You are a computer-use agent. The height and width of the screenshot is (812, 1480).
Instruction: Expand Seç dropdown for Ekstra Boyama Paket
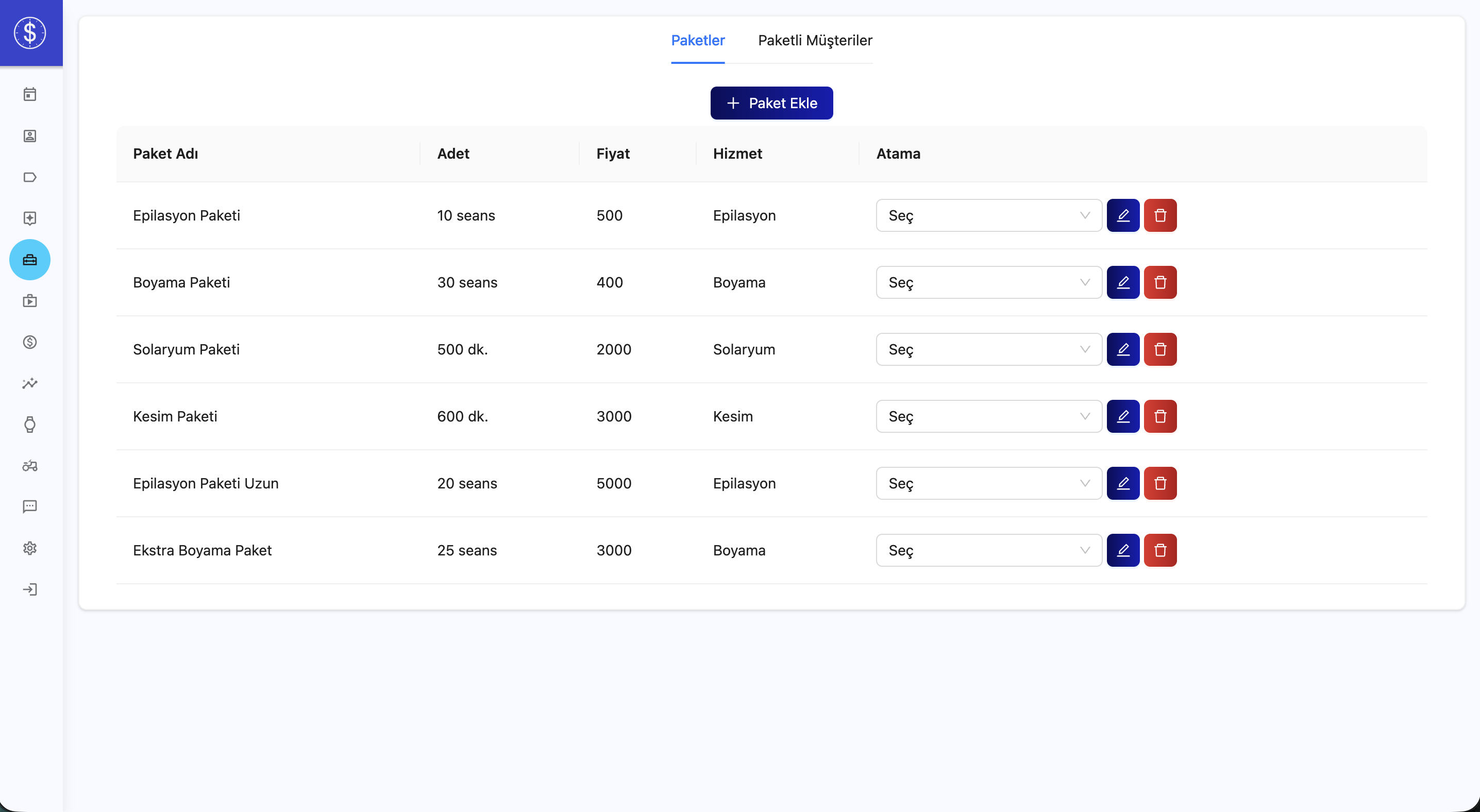988,550
